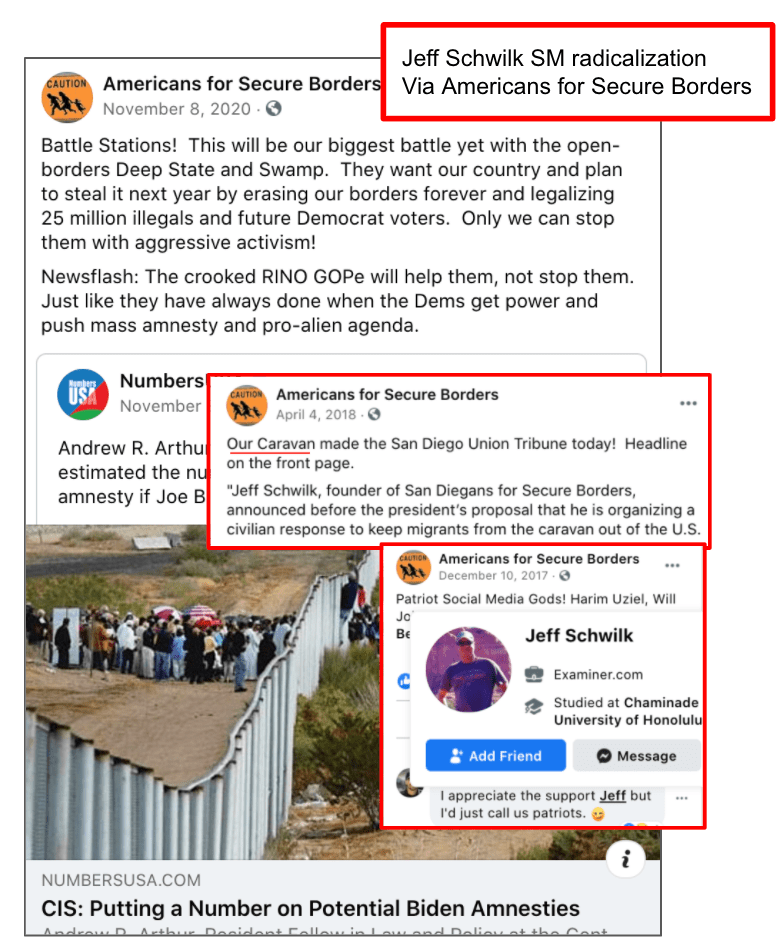Open the info icon on the link preview
This screenshot has height=940, width=780.
[x=626, y=859]
